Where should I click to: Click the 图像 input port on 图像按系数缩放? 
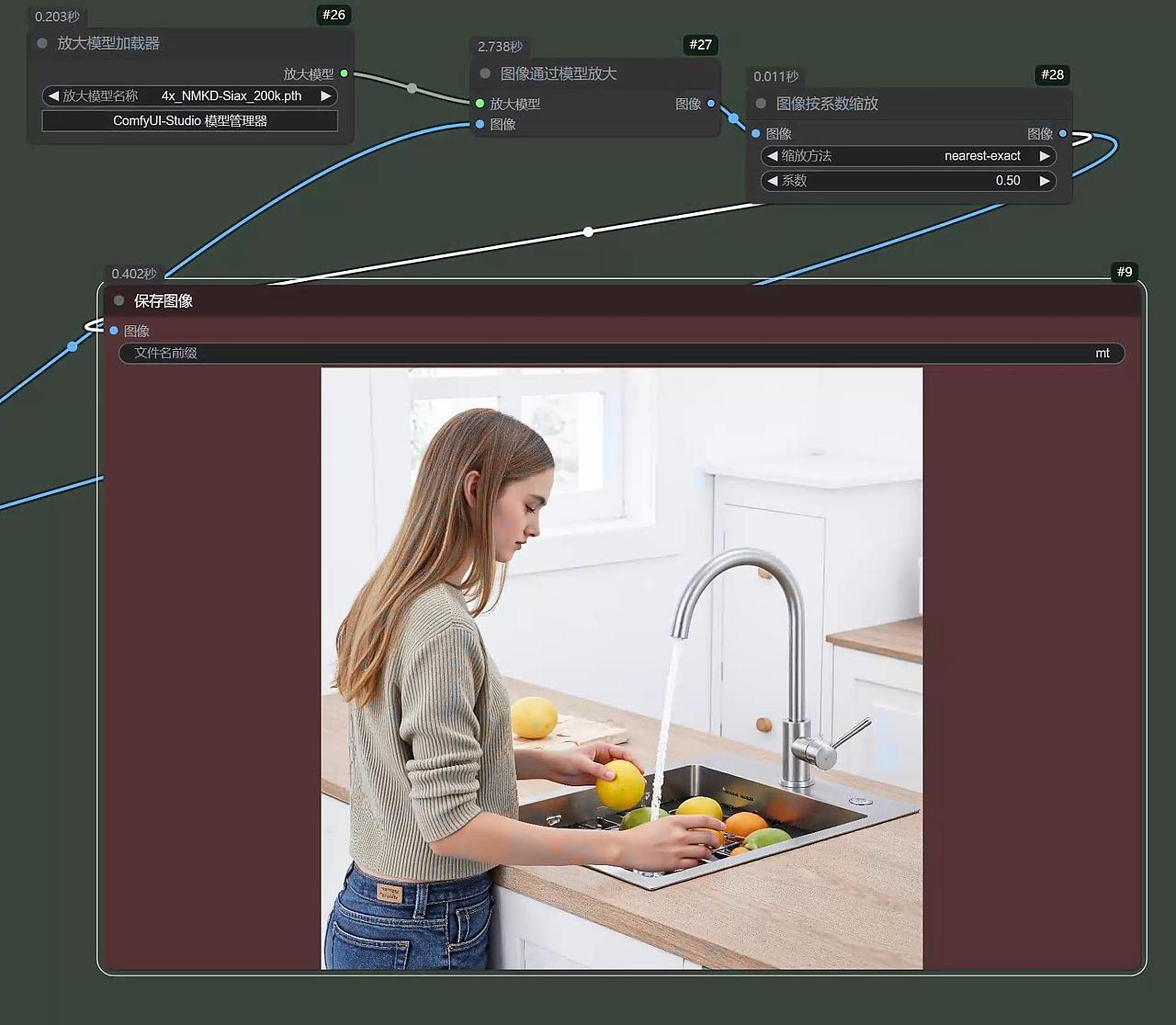pyautogui.click(x=755, y=134)
